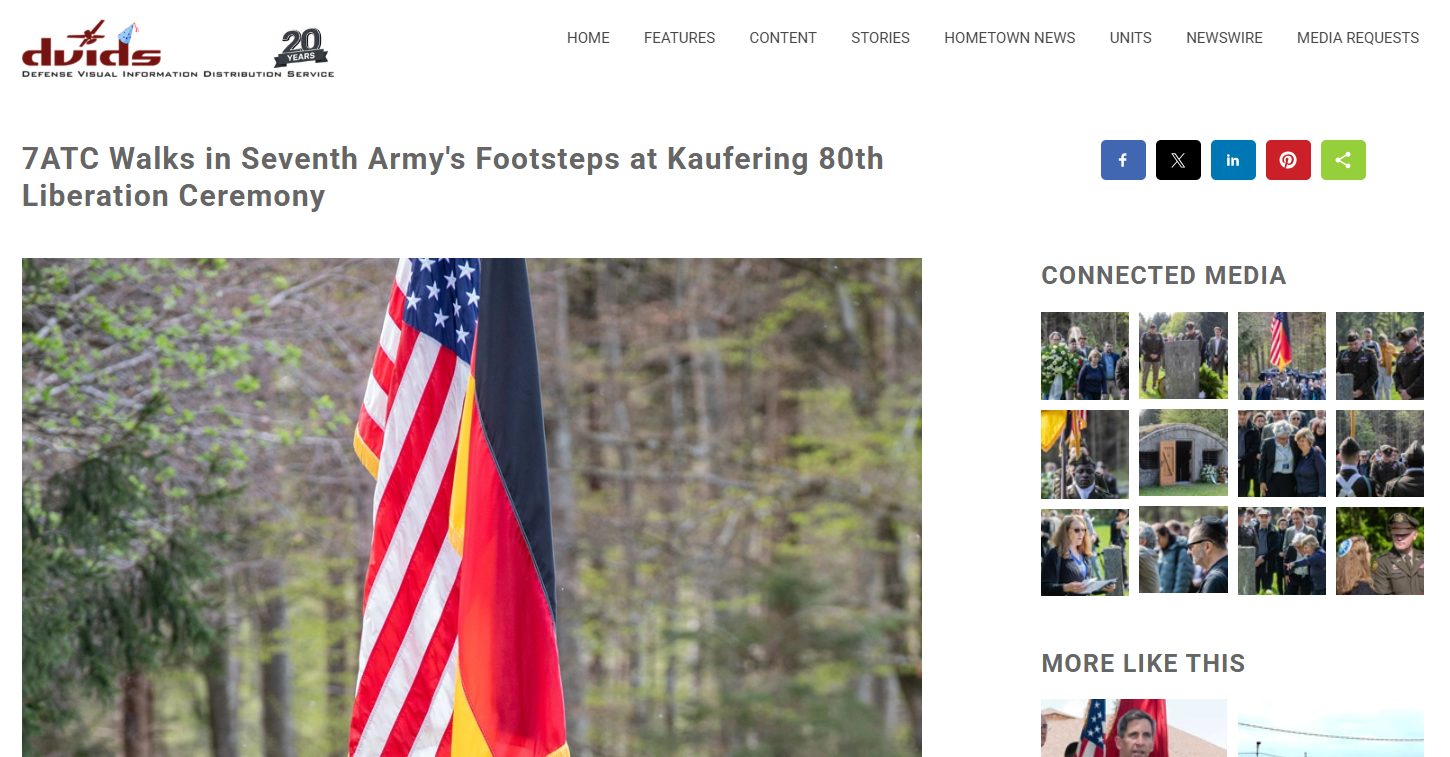Go to the STORIES section
1450x757 pixels.
point(880,38)
